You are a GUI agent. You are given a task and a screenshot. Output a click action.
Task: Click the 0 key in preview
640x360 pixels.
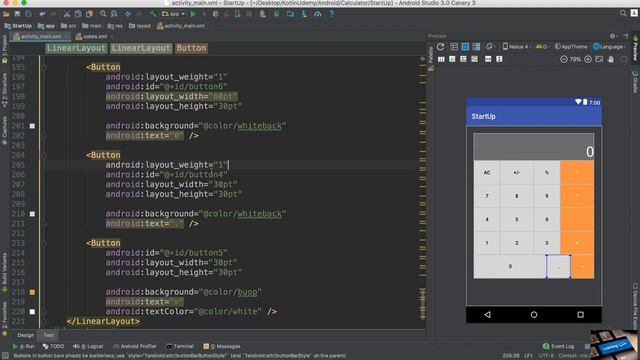point(510,267)
